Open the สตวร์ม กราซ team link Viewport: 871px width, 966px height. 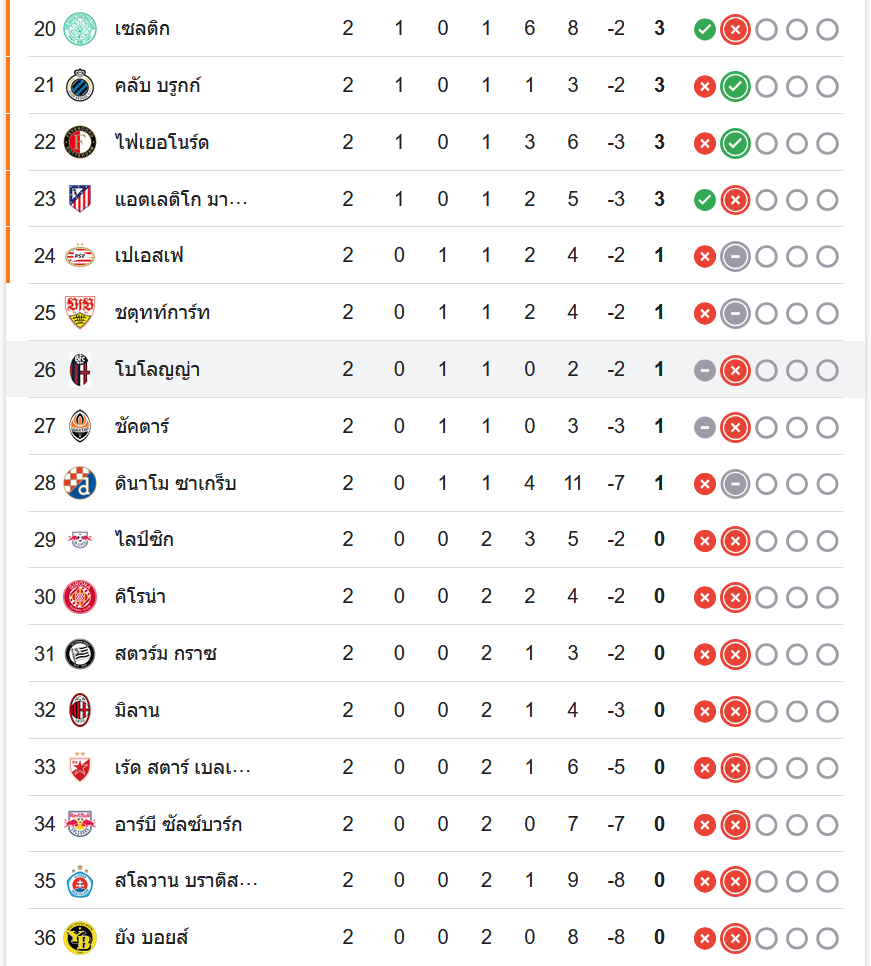(x=165, y=654)
